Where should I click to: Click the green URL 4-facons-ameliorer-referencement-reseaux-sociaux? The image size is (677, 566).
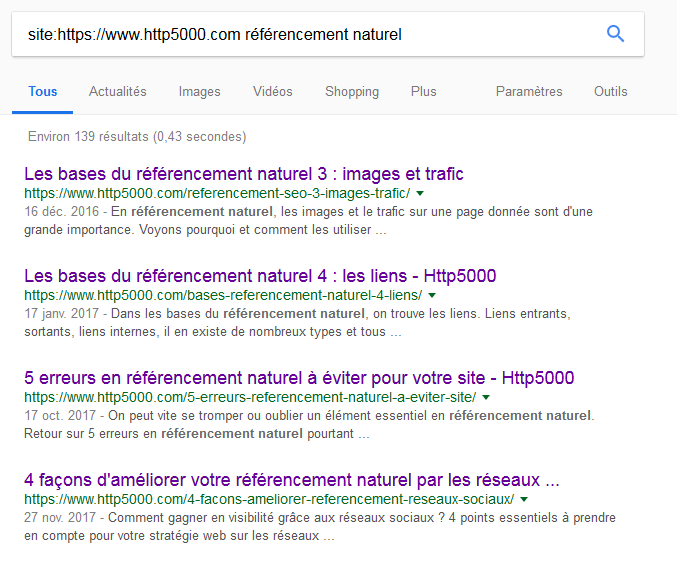coord(269,499)
